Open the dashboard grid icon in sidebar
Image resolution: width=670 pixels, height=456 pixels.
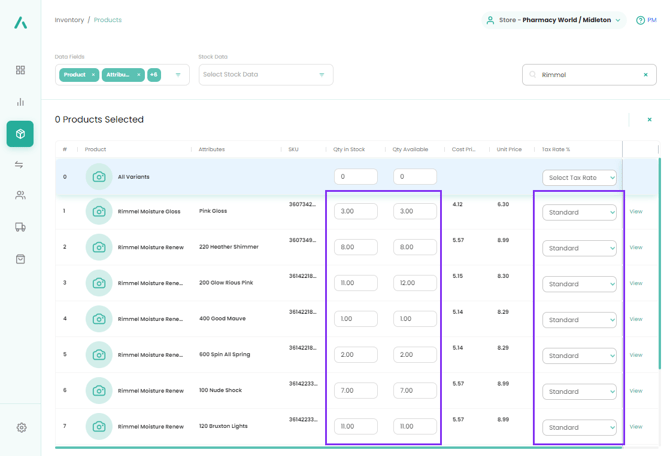tap(20, 70)
